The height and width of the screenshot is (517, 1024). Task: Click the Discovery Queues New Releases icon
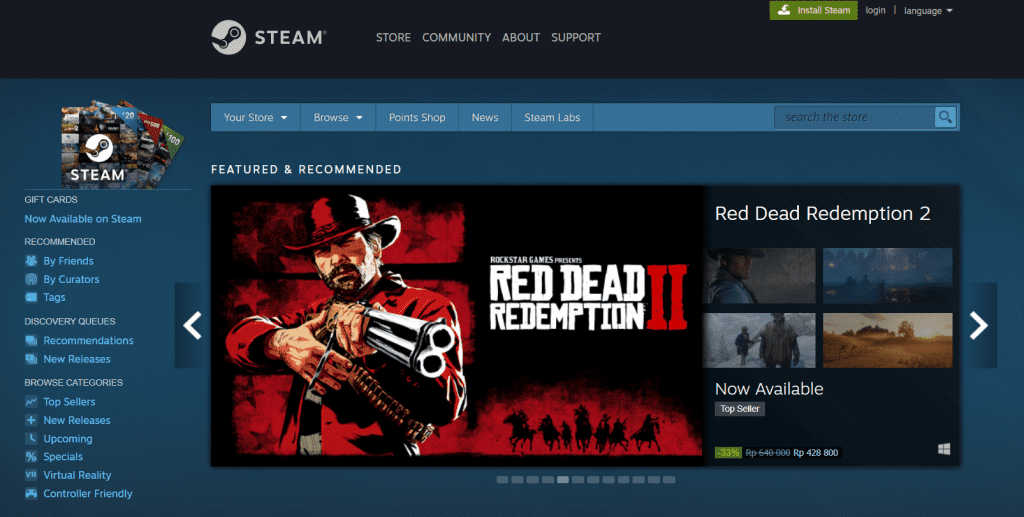[31, 359]
